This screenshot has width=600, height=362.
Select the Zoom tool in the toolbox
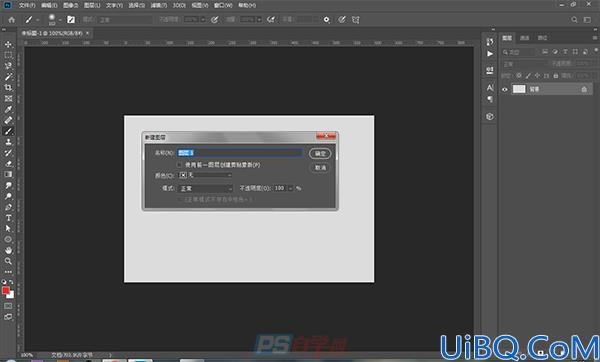click(8, 261)
